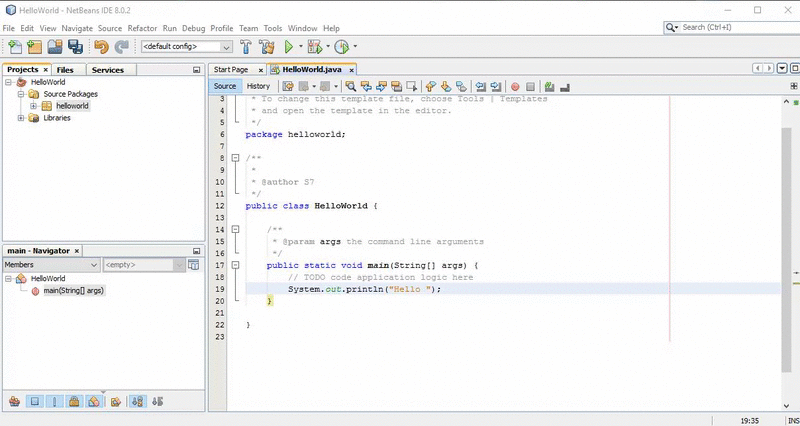Click the Profile Project clock icon
Screen dimensions: 800x426
coord(341,47)
